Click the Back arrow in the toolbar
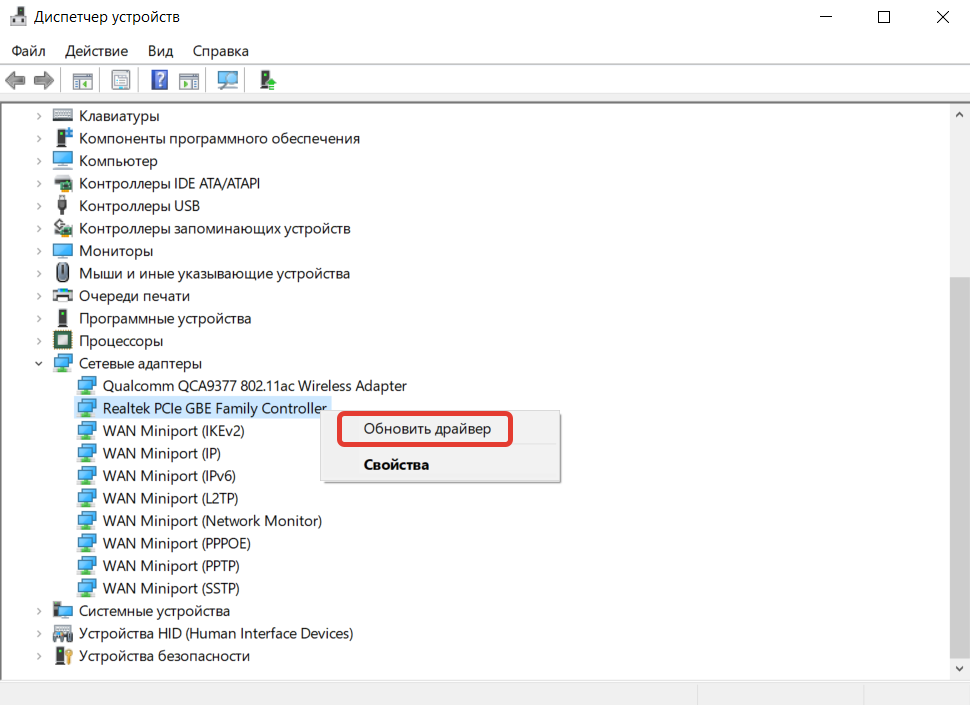The image size is (970, 705). click(15, 80)
